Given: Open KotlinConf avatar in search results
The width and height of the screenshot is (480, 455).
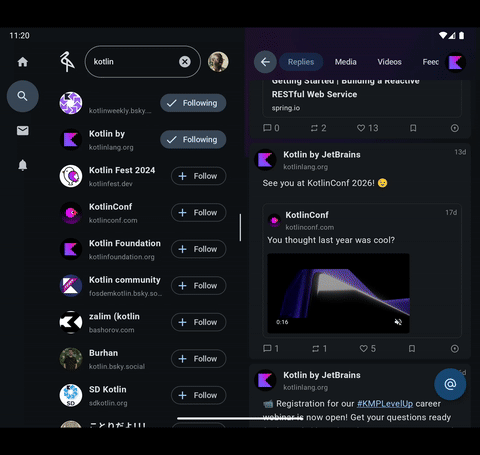Looking at the screenshot, I should coord(71,213).
